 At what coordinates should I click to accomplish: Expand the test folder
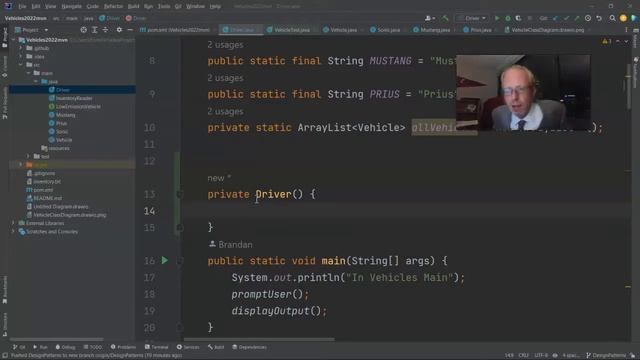pyautogui.click(x=28, y=156)
